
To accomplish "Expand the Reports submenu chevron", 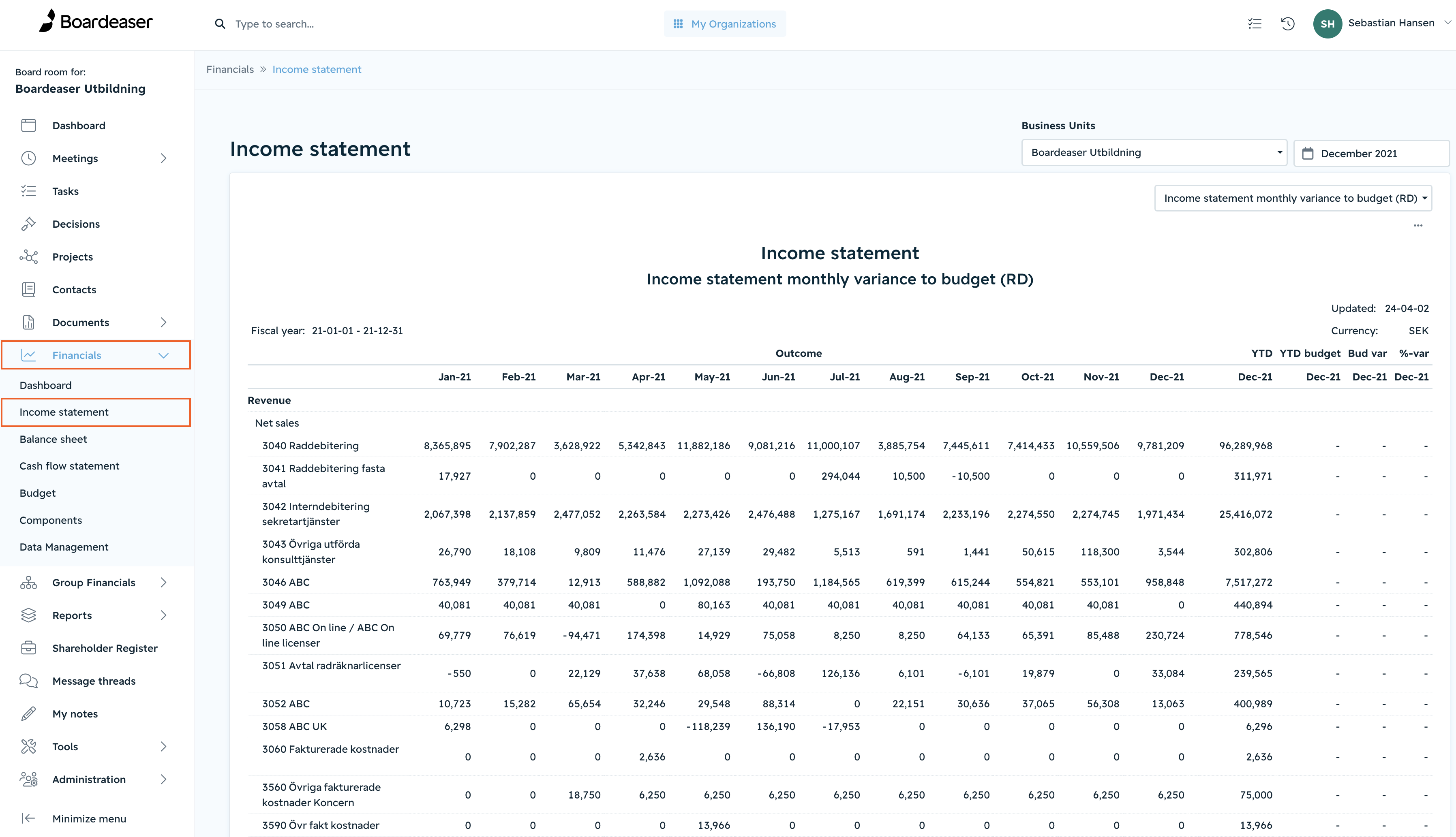I will click(x=163, y=615).
